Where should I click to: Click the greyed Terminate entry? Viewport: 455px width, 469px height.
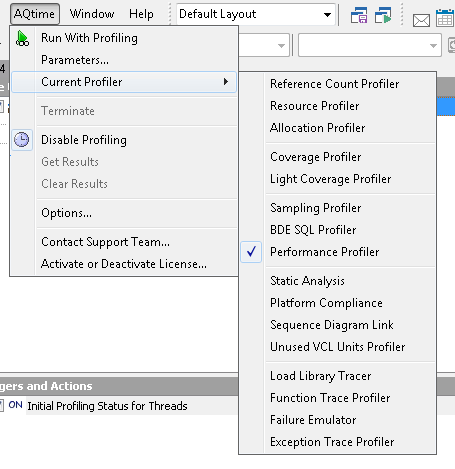click(124, 111)
